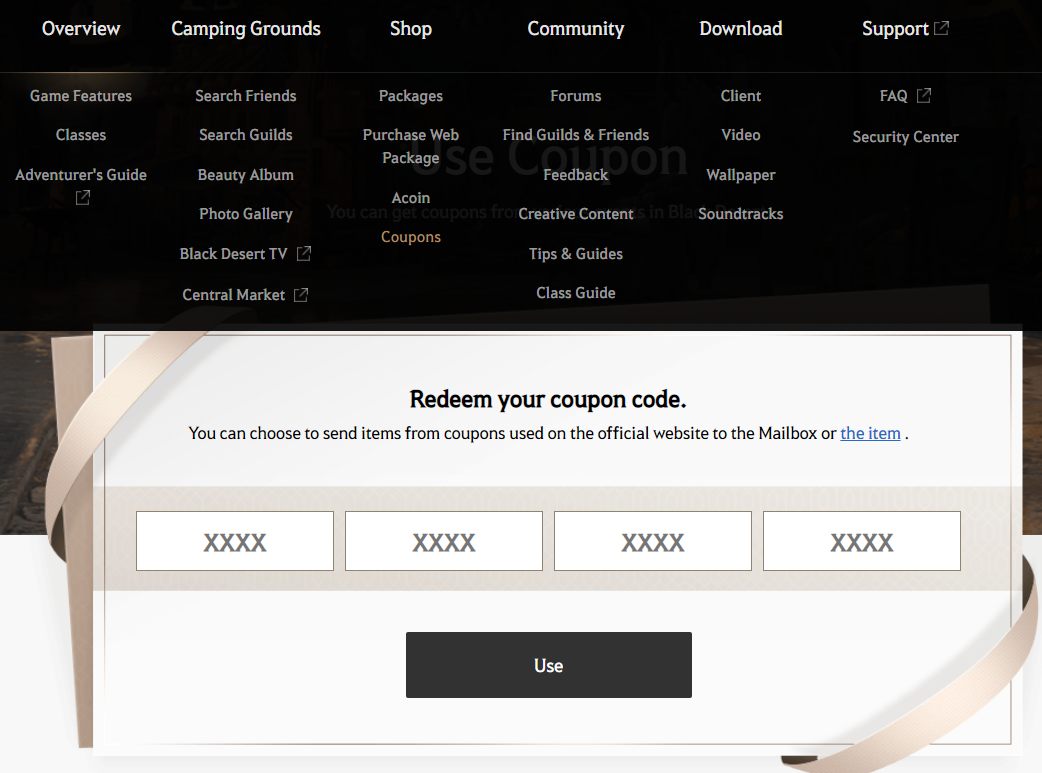Go to Tips & Guides
The image size is (1042, 773).
click(575, 254)
